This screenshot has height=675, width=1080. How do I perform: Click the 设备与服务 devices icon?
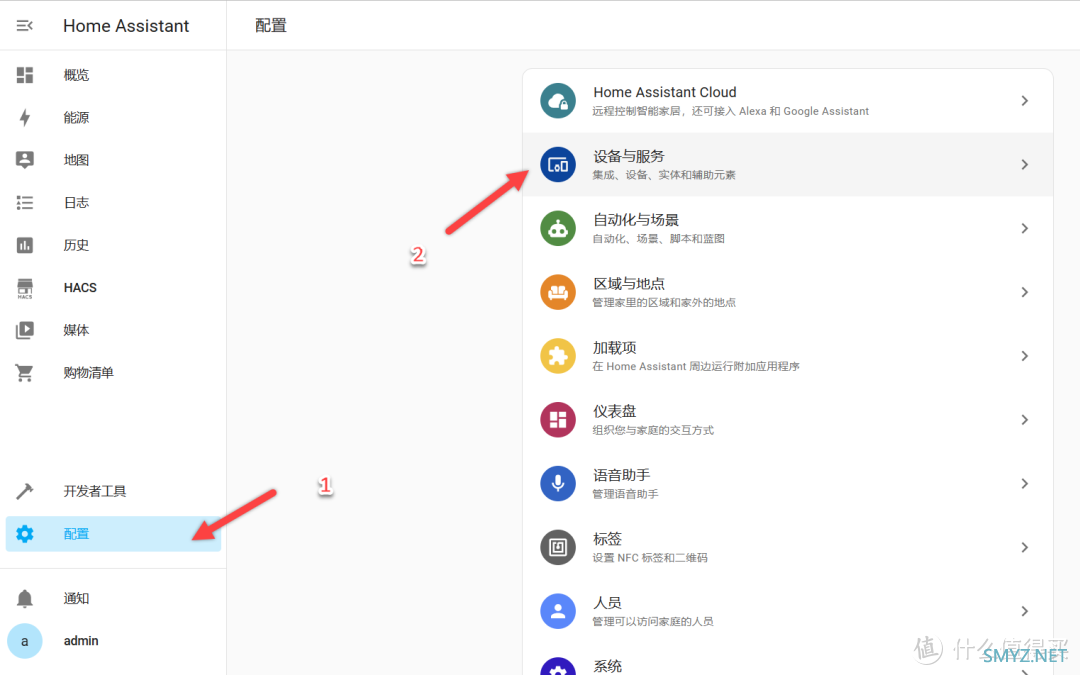click(x=558, y=165)
